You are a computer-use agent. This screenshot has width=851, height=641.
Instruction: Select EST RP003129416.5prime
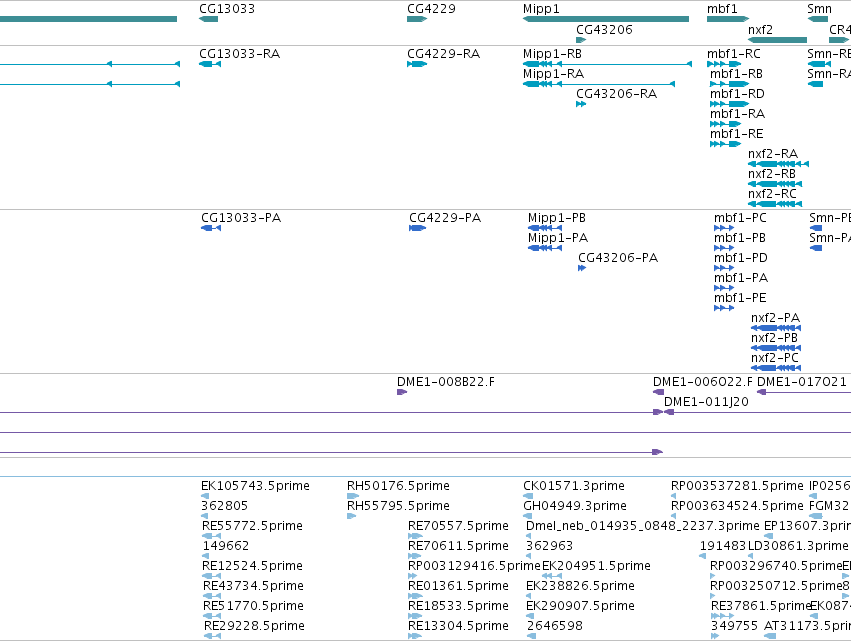pos(474,566)
